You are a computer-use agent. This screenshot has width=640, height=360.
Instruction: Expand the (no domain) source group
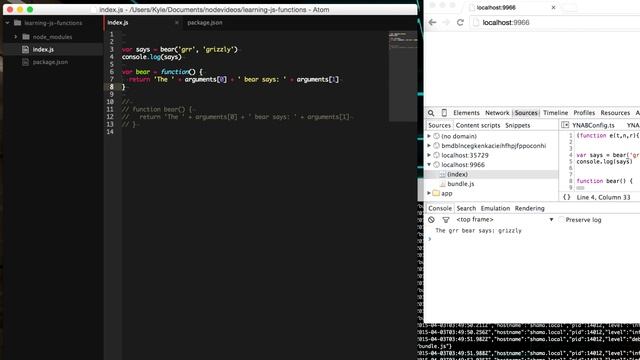pos(429,136)
